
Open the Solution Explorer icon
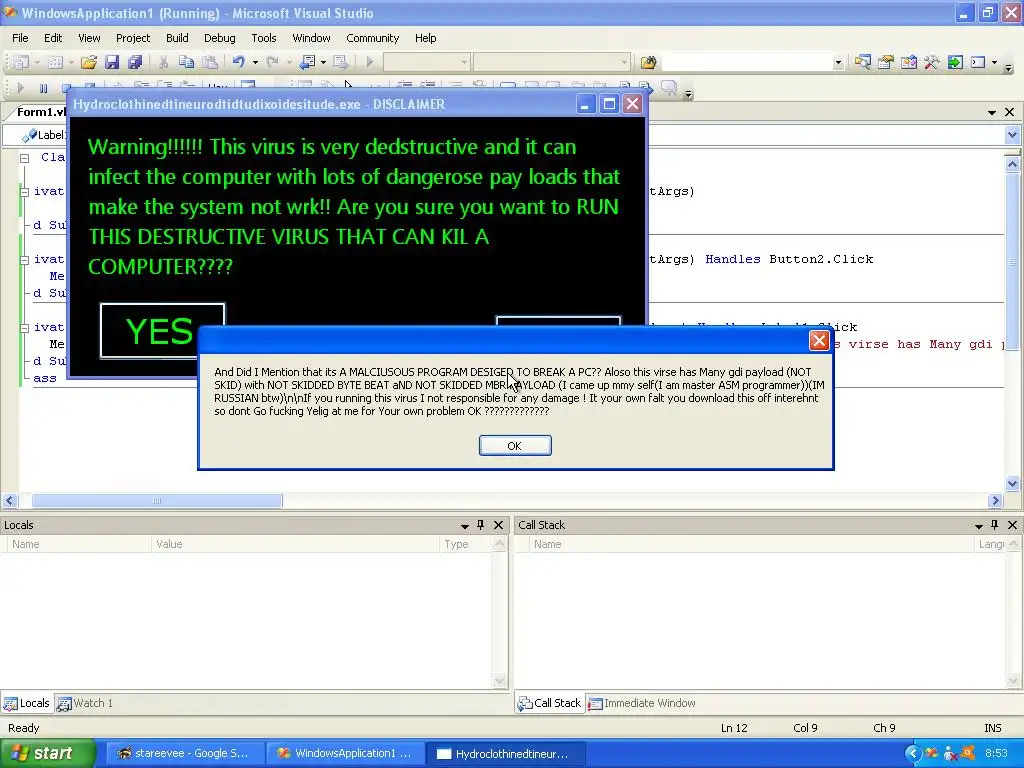pyautogui.click(x=862, y=62)
